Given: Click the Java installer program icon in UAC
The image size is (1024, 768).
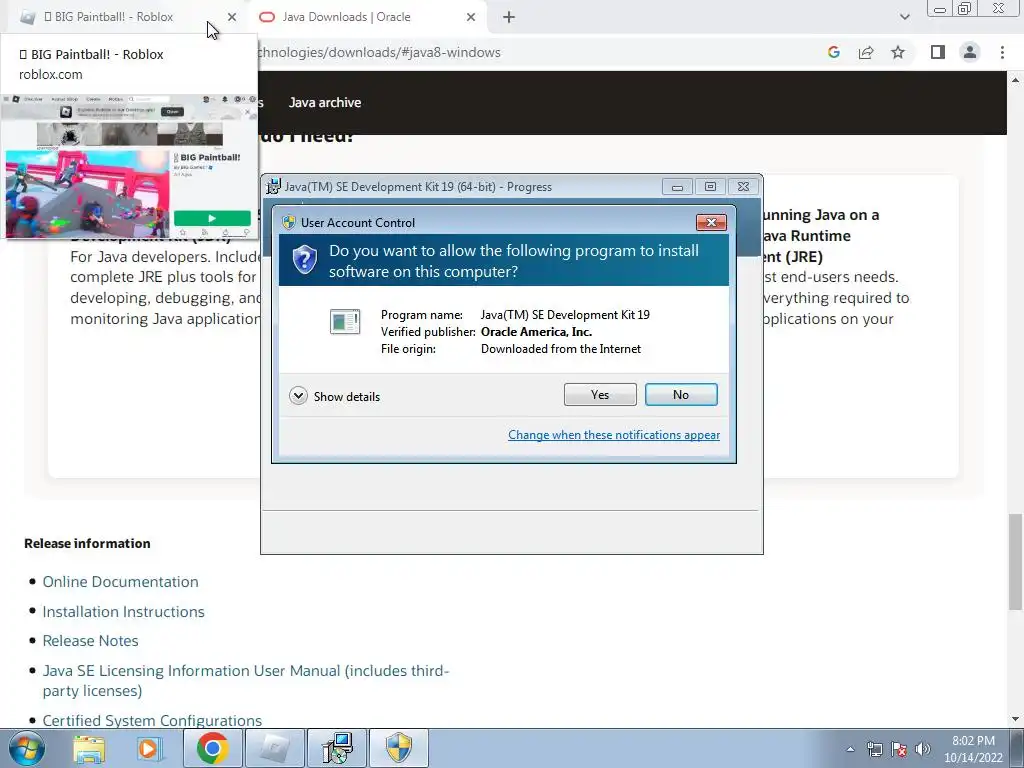Looking at the screenshot, I should (345, 321).
